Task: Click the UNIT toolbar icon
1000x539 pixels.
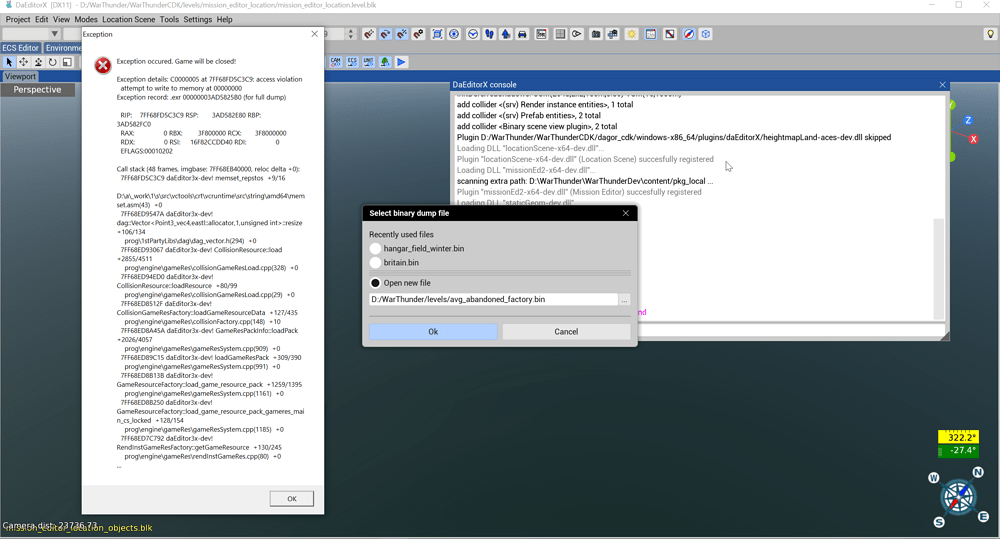Action: tap(369, 62)
